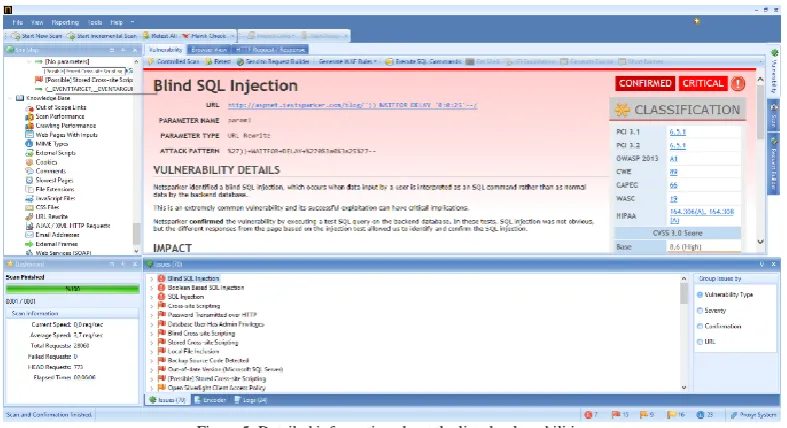Open the WASC classification link
Image resolution: width=787 pixels, height=428 pixels.
pos(674,199)
